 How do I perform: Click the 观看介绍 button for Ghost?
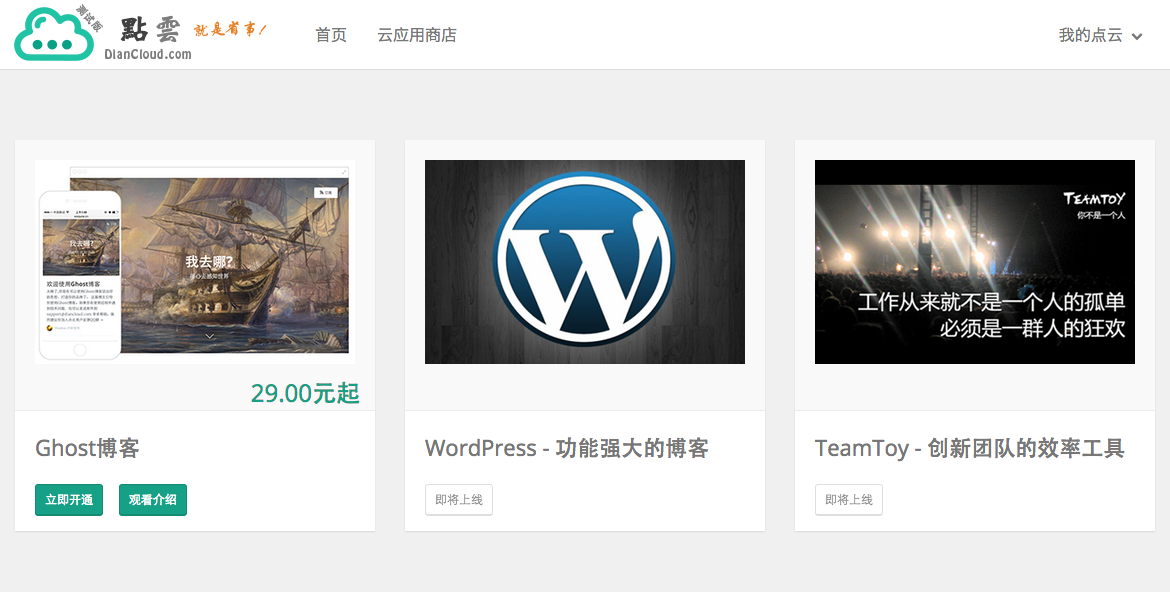point(153,499)
